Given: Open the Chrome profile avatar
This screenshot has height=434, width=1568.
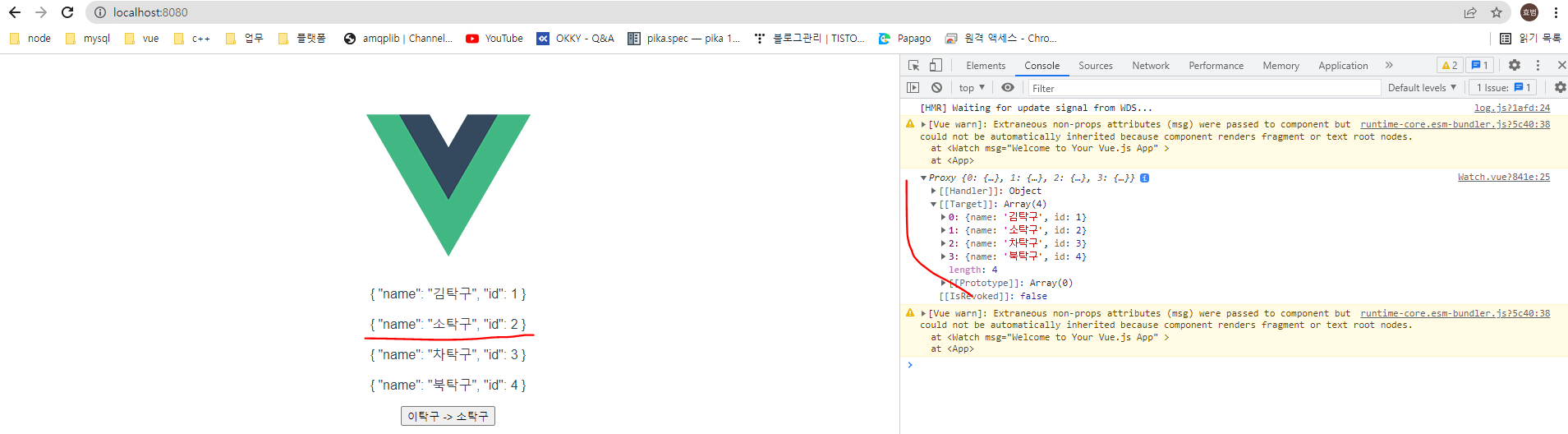Looking at the screenshot, I should click(x=1529, y=12).
